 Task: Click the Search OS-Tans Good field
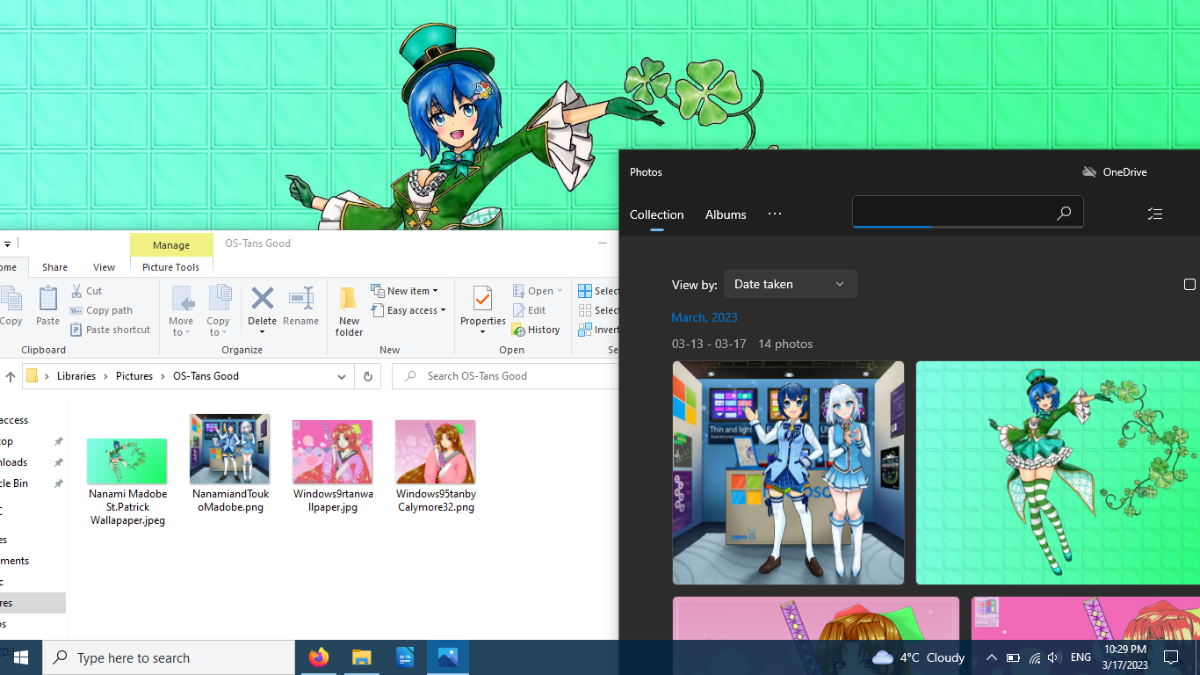click(x=505, y=377)
